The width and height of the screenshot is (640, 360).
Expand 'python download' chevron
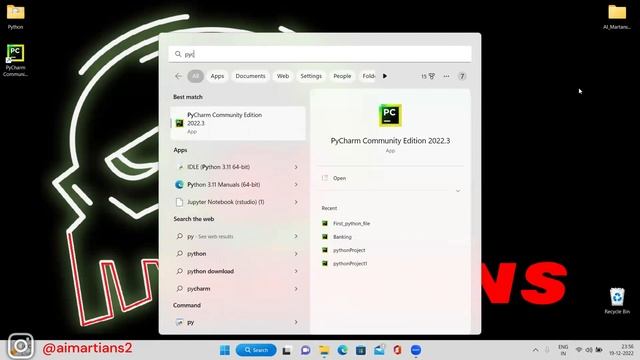[296, 271]
